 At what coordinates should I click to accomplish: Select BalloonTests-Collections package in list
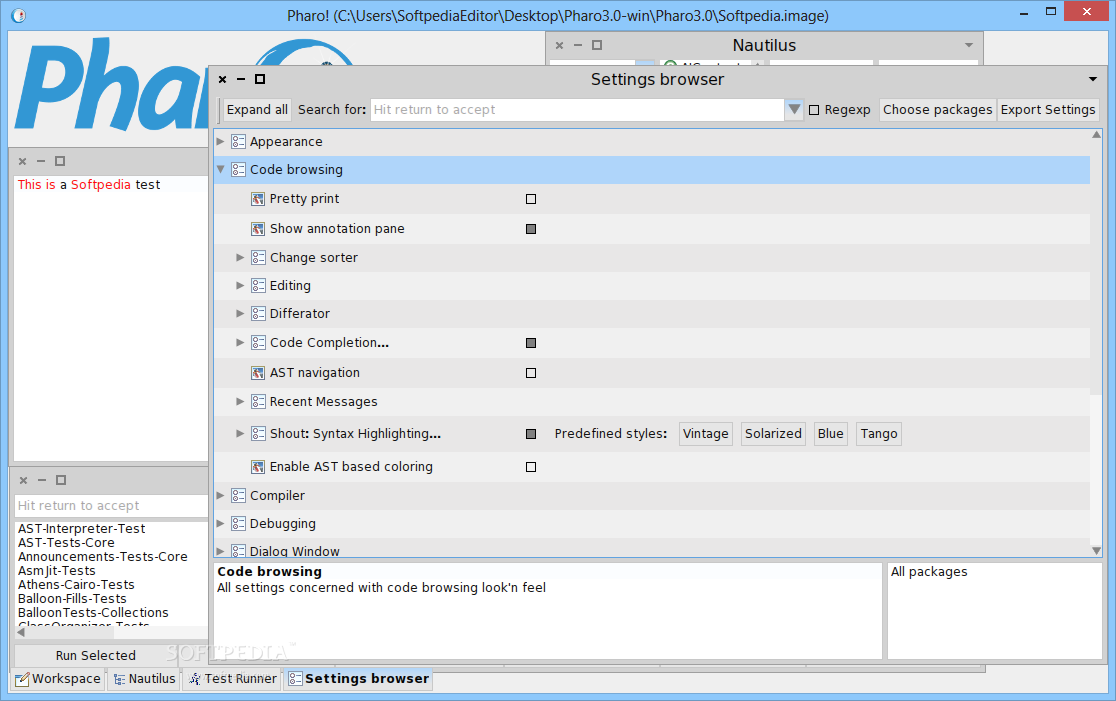(x=93, y=613)
